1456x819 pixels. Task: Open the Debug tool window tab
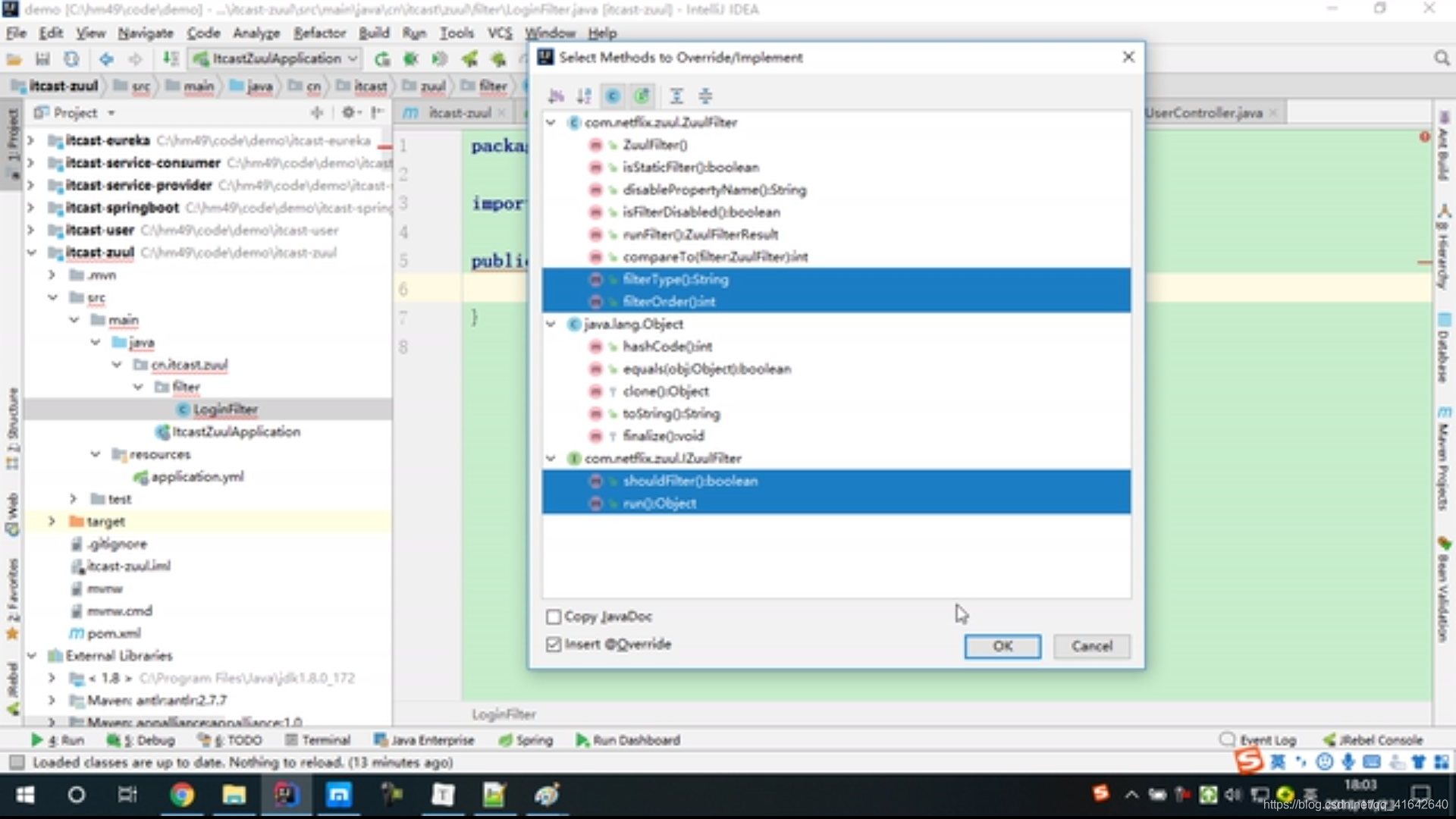click(x=141, y=740)
